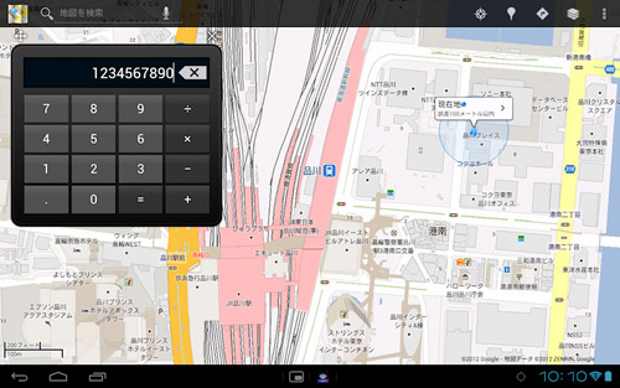
Task: Tap calculator key 0
Action: [x=93, y=199]
